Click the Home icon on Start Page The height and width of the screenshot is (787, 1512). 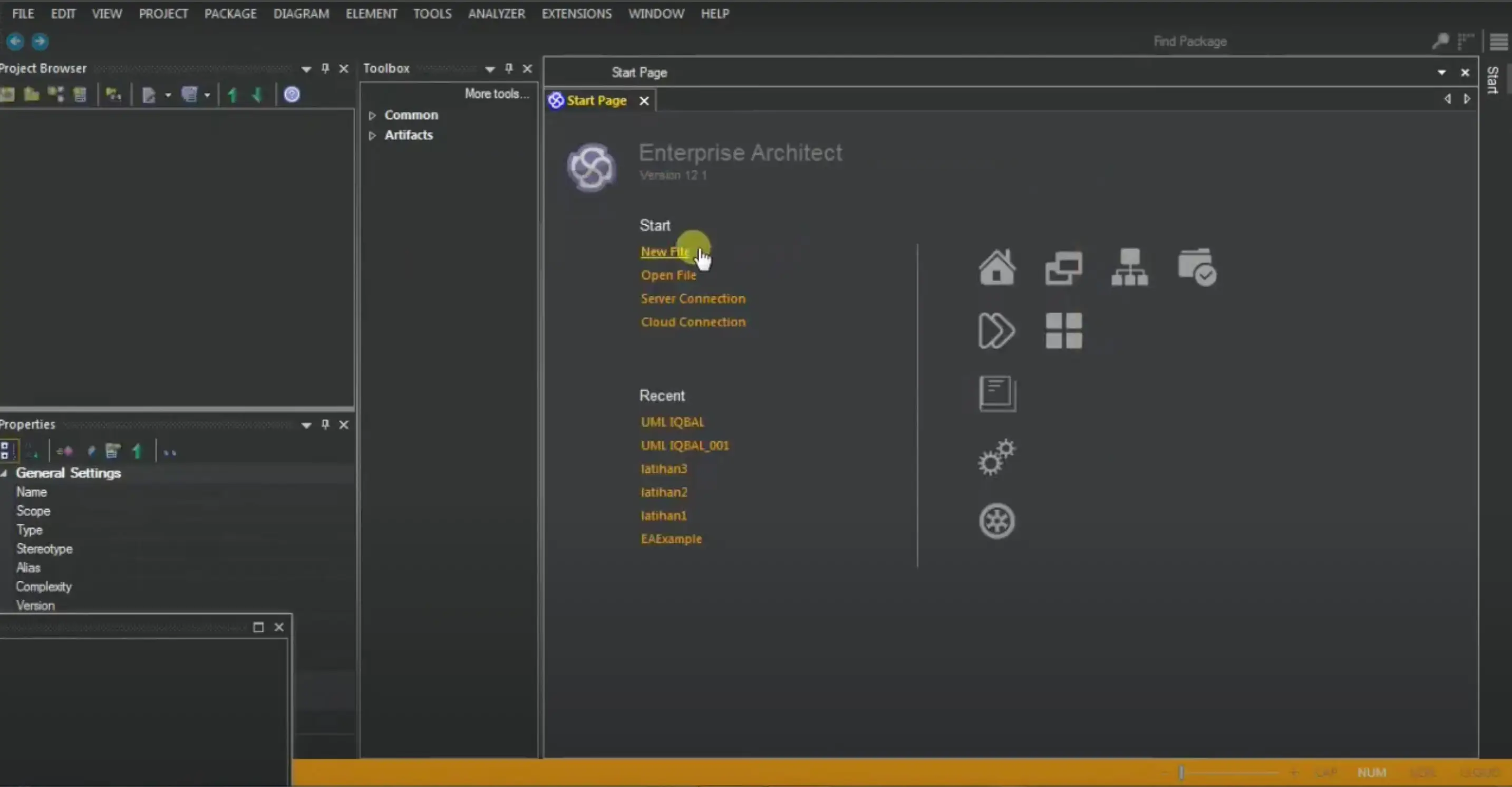coord(996,267)
